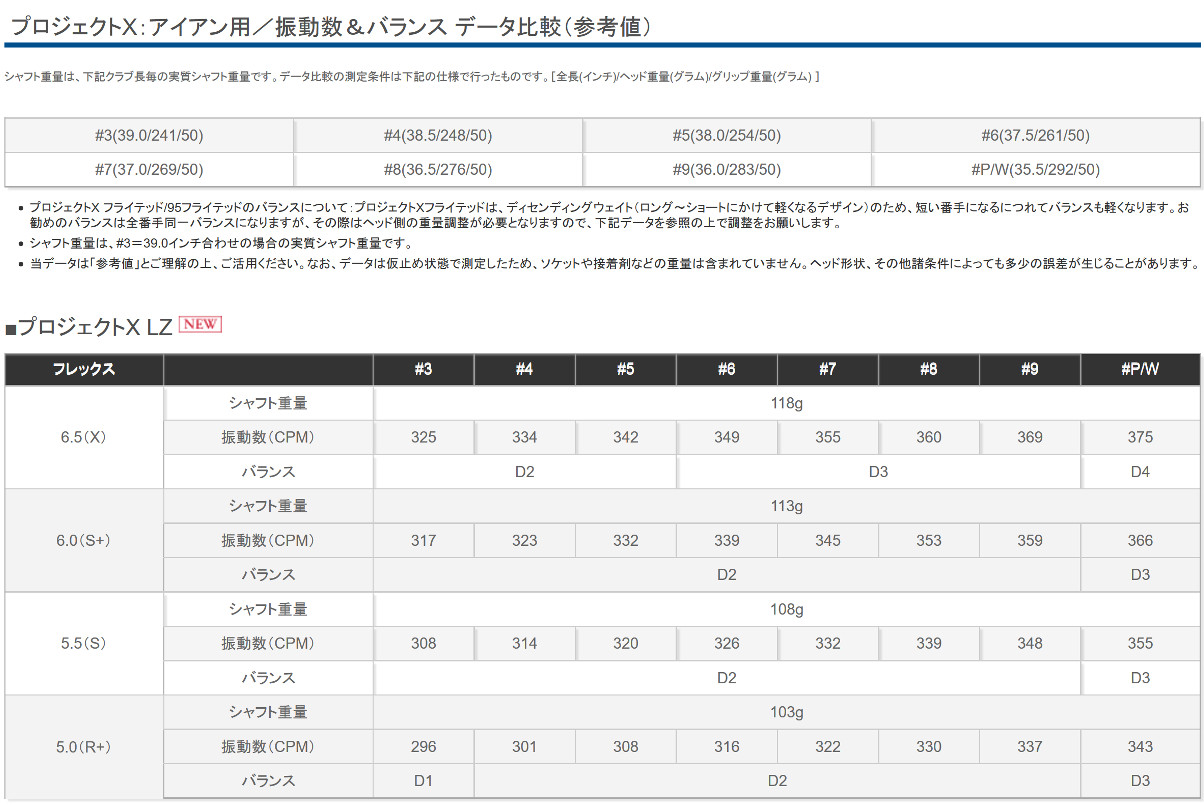Click the 6.0(S+) flex cell
The image size is (1204, 805).
[x=84, y=540]
